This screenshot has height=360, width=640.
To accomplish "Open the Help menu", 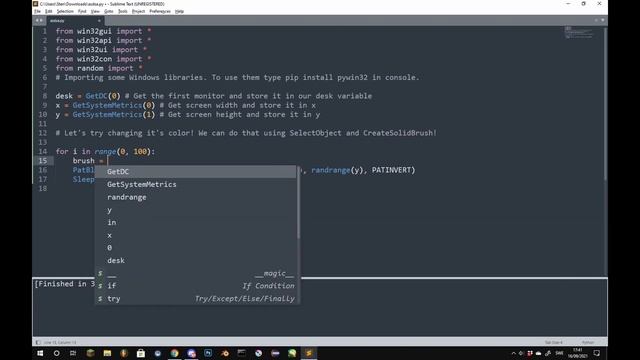I will [x=179, y=11].
